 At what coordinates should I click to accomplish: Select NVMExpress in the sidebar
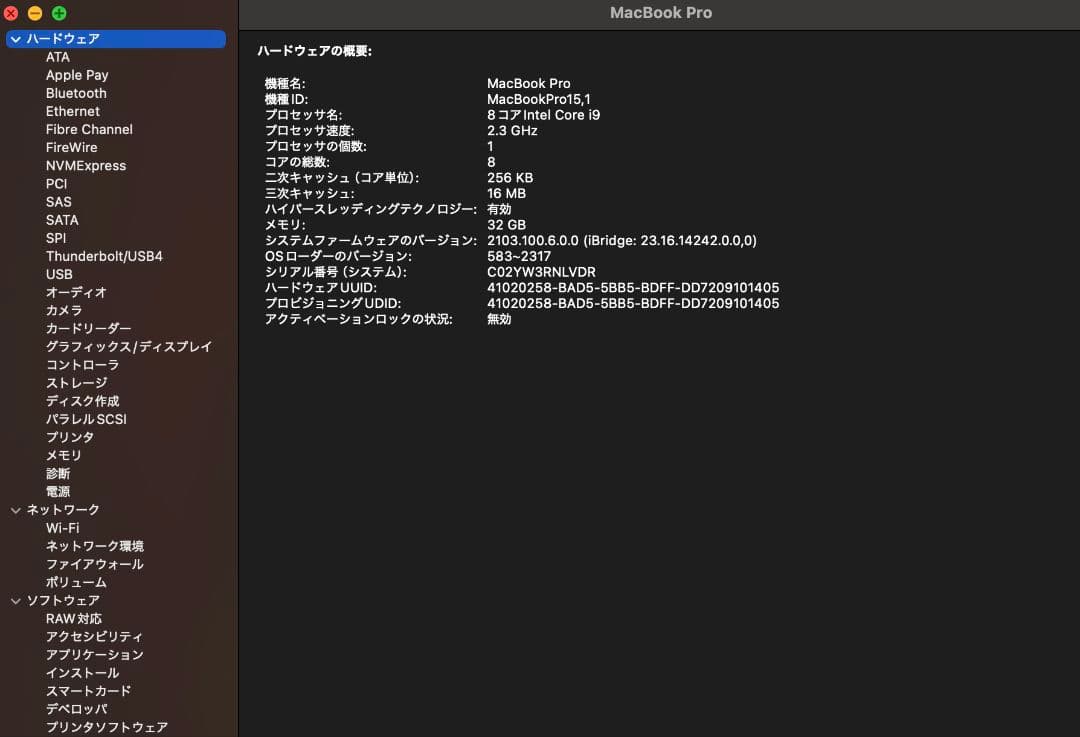click(x=86, y=165)
